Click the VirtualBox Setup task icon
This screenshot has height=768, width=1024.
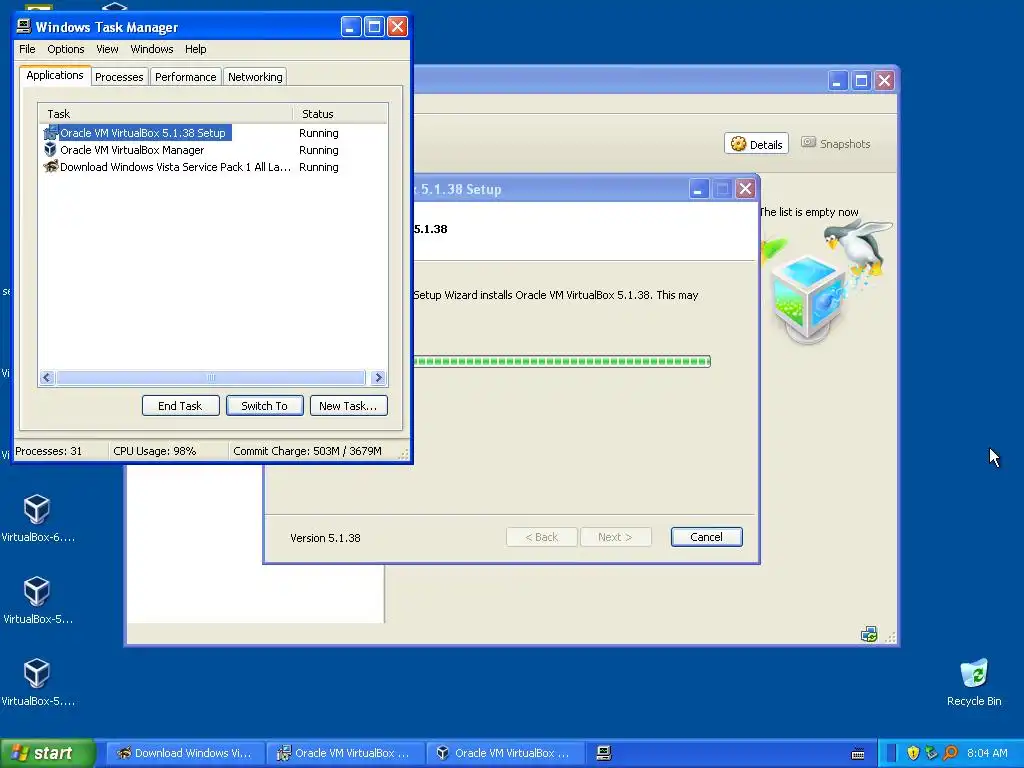click(x=50, y=133)
